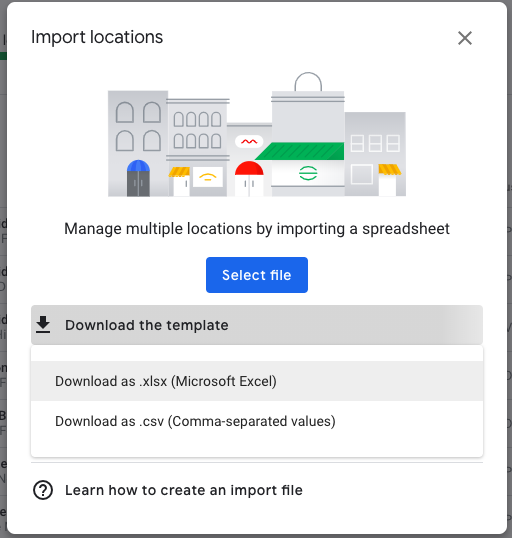Viewport: 512px width, 538px height.
Task: Click the download arrow icon
Action: tap(43, 325)
